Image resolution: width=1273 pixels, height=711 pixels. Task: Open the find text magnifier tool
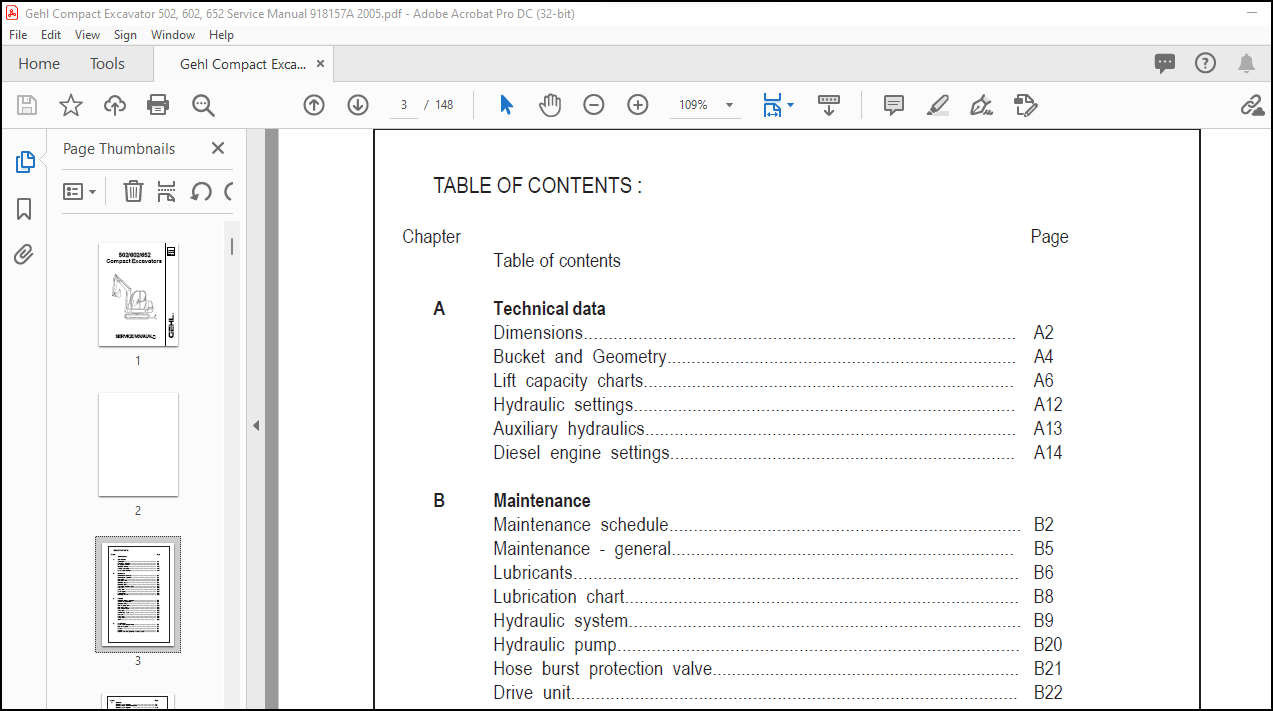coord(204,105)
